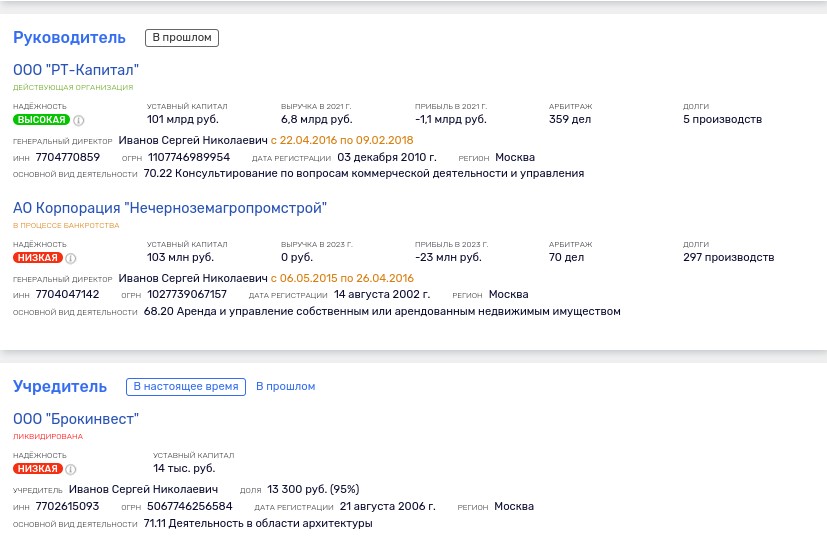Image resolution: width=827 pixels, height=558 pixels.
Task: Select 'В прошлом' tab next to Учредитель
Action: click(x=285, y=386)
